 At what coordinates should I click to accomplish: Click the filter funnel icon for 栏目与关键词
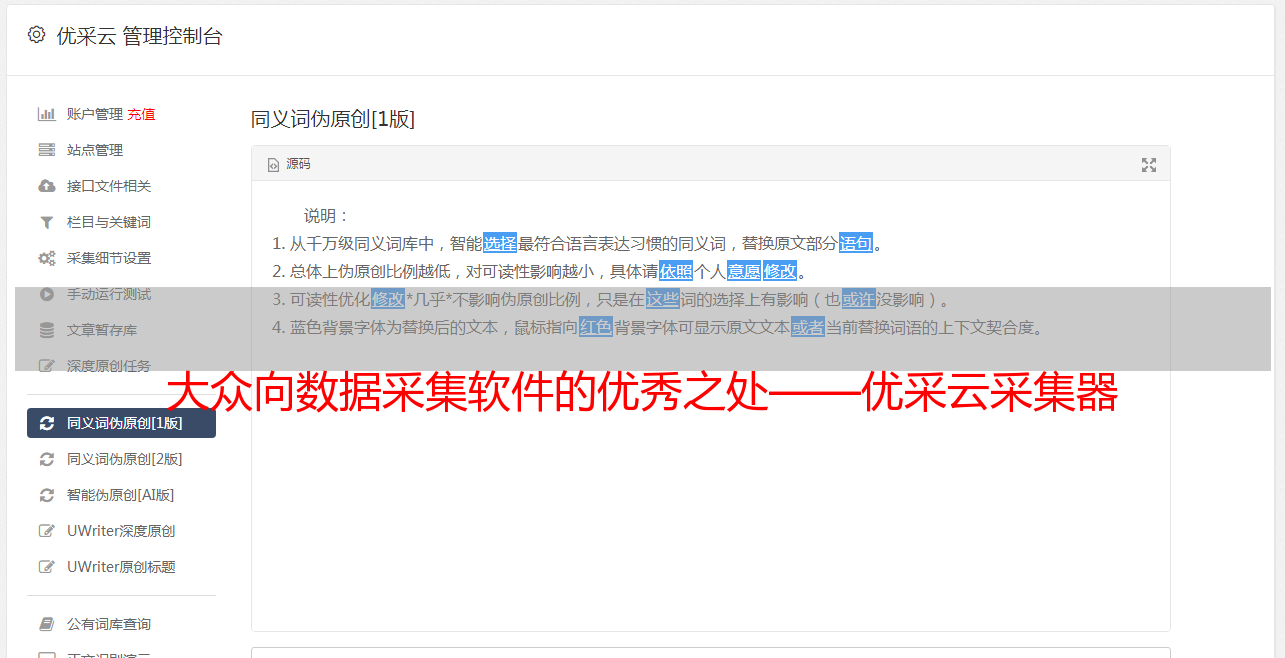click(x=46, y=222)
